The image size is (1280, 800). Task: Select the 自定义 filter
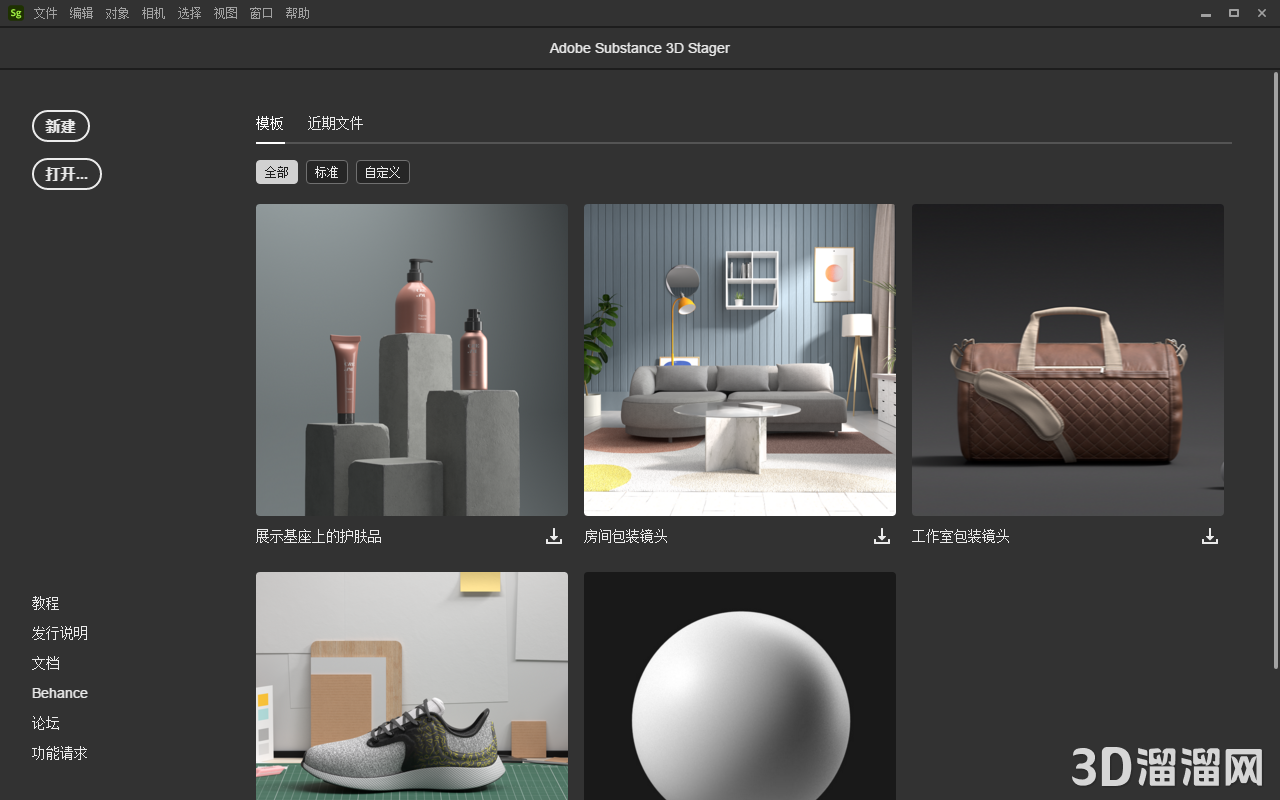(x=382, y=171)
